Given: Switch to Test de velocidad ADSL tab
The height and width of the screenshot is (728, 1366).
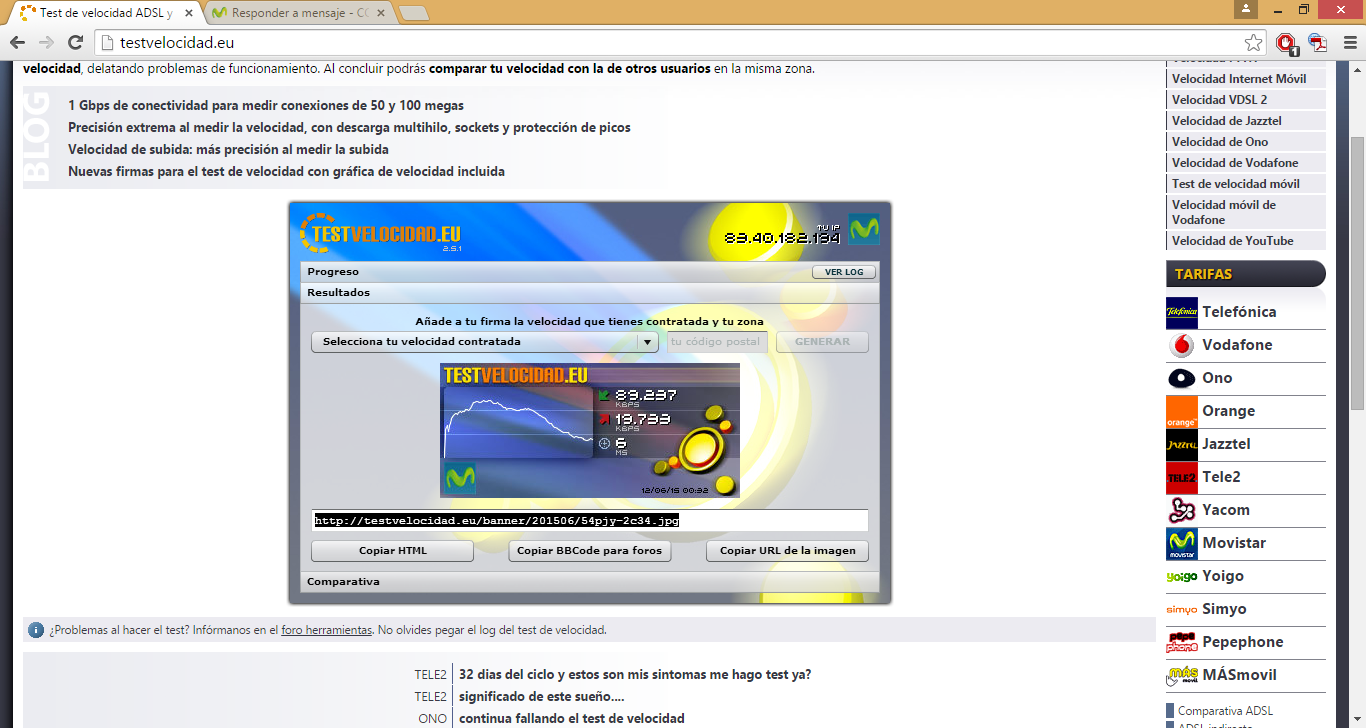Looking at the screenshot, I should click(104, 14).
